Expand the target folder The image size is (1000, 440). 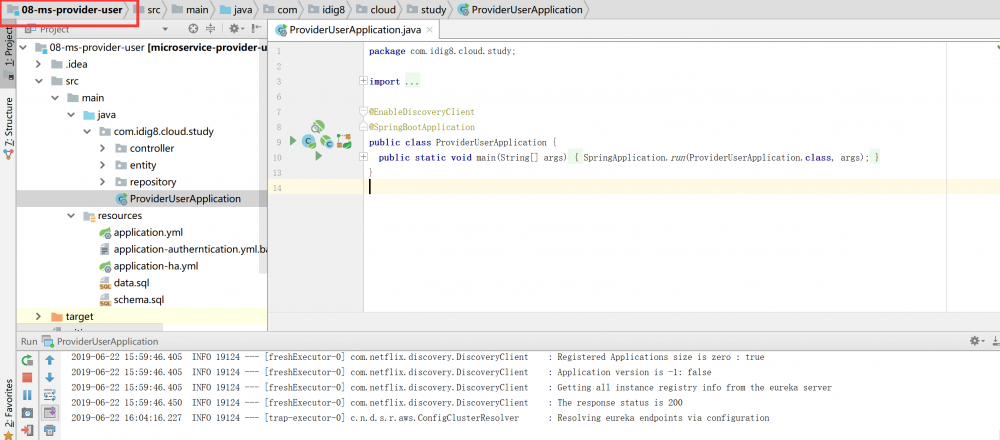(39, 316)
